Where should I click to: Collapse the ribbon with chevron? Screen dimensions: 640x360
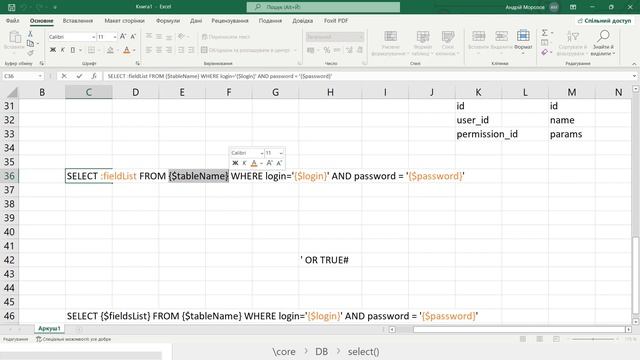(x=634, y=64)
